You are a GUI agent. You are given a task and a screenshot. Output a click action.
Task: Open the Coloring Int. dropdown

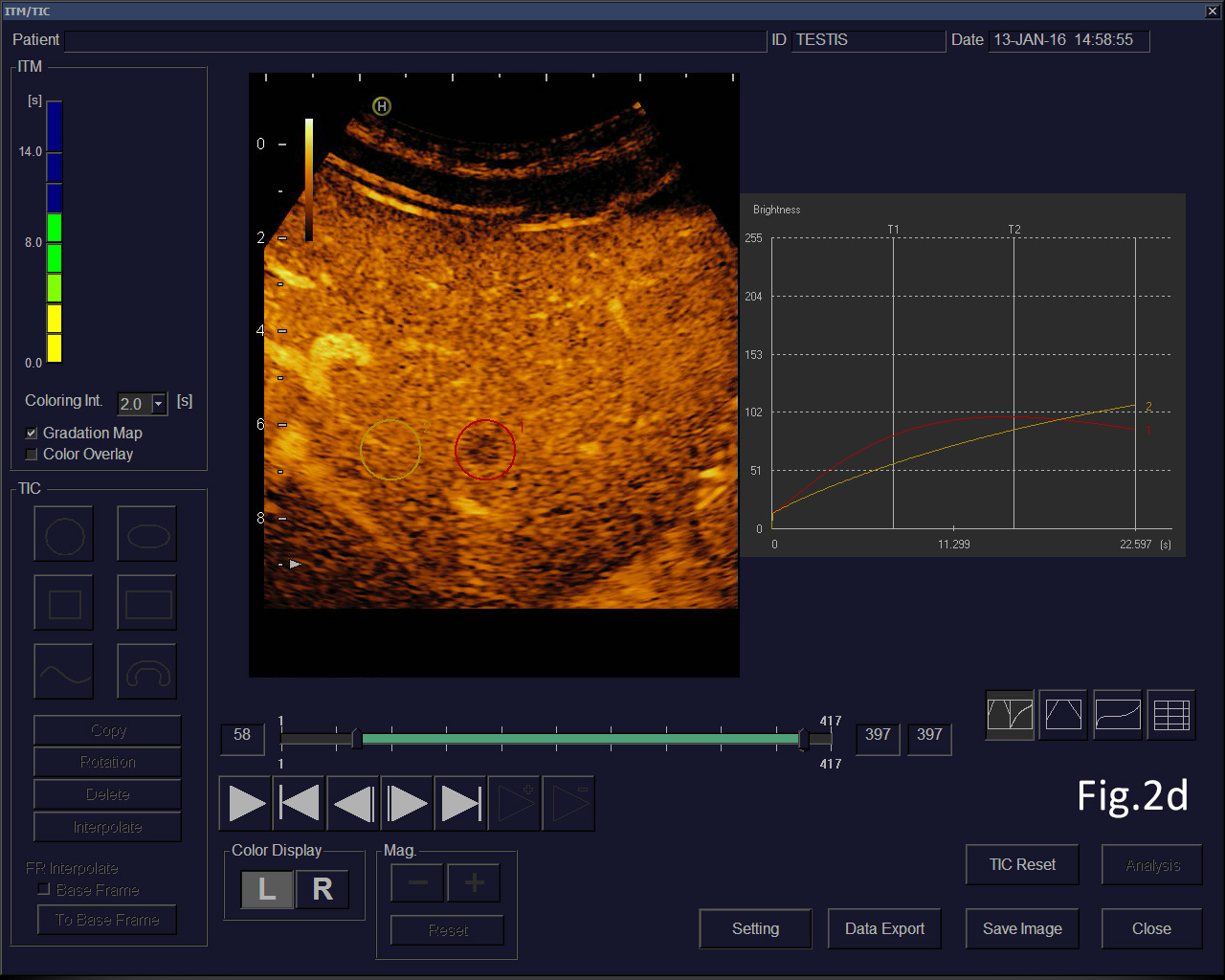[159, 404]
